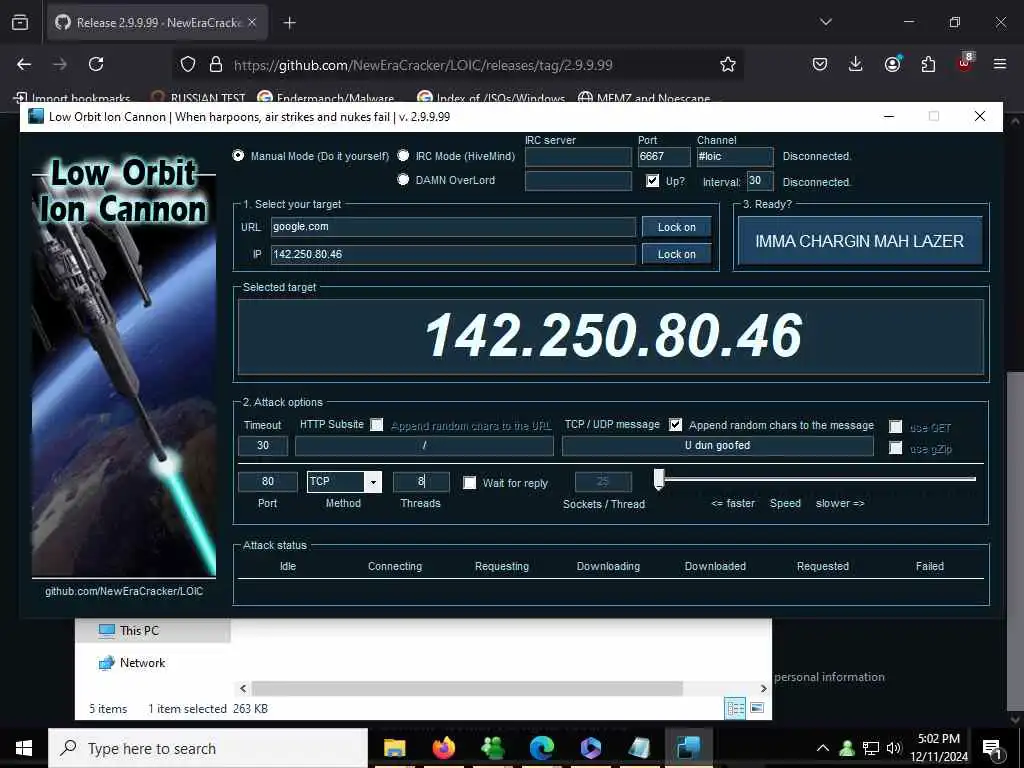Viewport: 1024px width, 768px height.
Task: Open the Firefox account icon
Action: [892, 63]
